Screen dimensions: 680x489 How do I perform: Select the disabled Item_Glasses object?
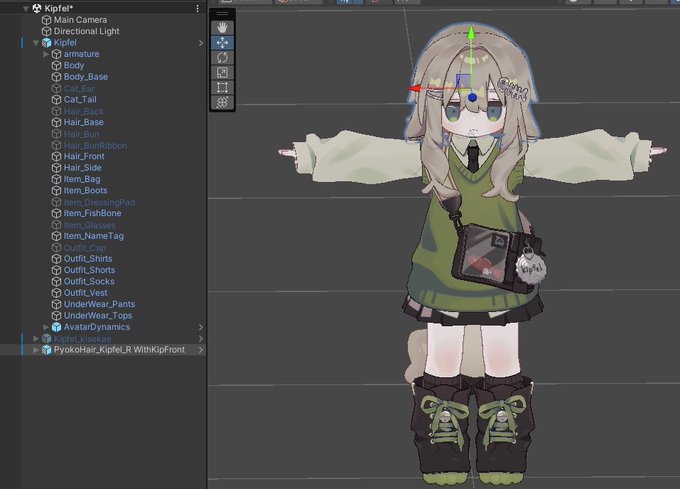point(90,225)
